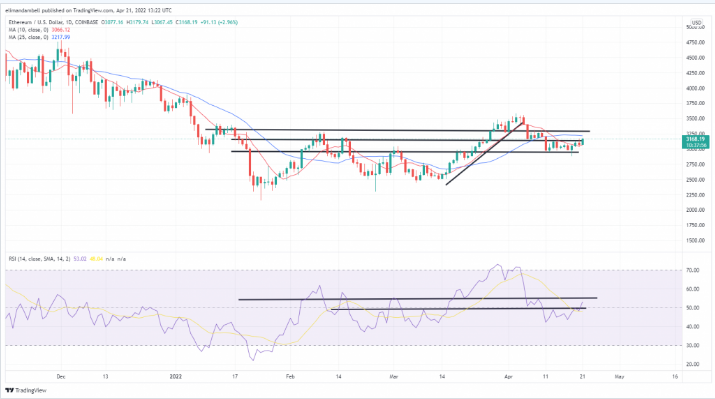Open the USD currency selector
This screenshot has width=715, height=399.
tap(696, 22)
